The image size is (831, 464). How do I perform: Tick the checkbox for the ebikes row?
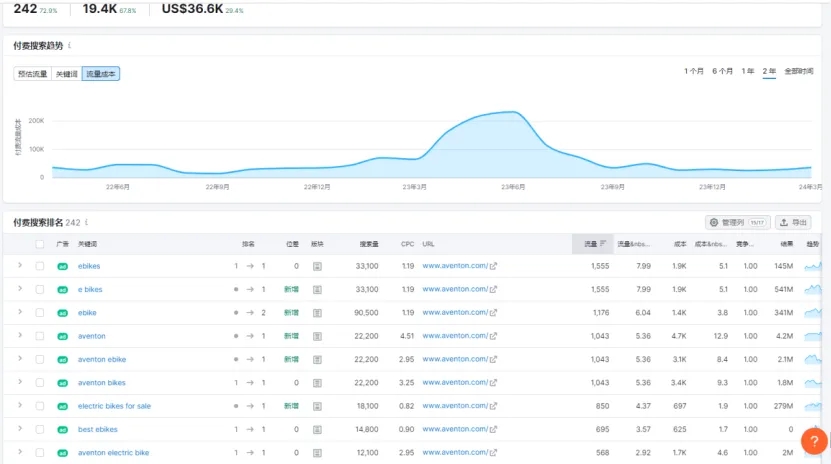[x=40, y=266]
